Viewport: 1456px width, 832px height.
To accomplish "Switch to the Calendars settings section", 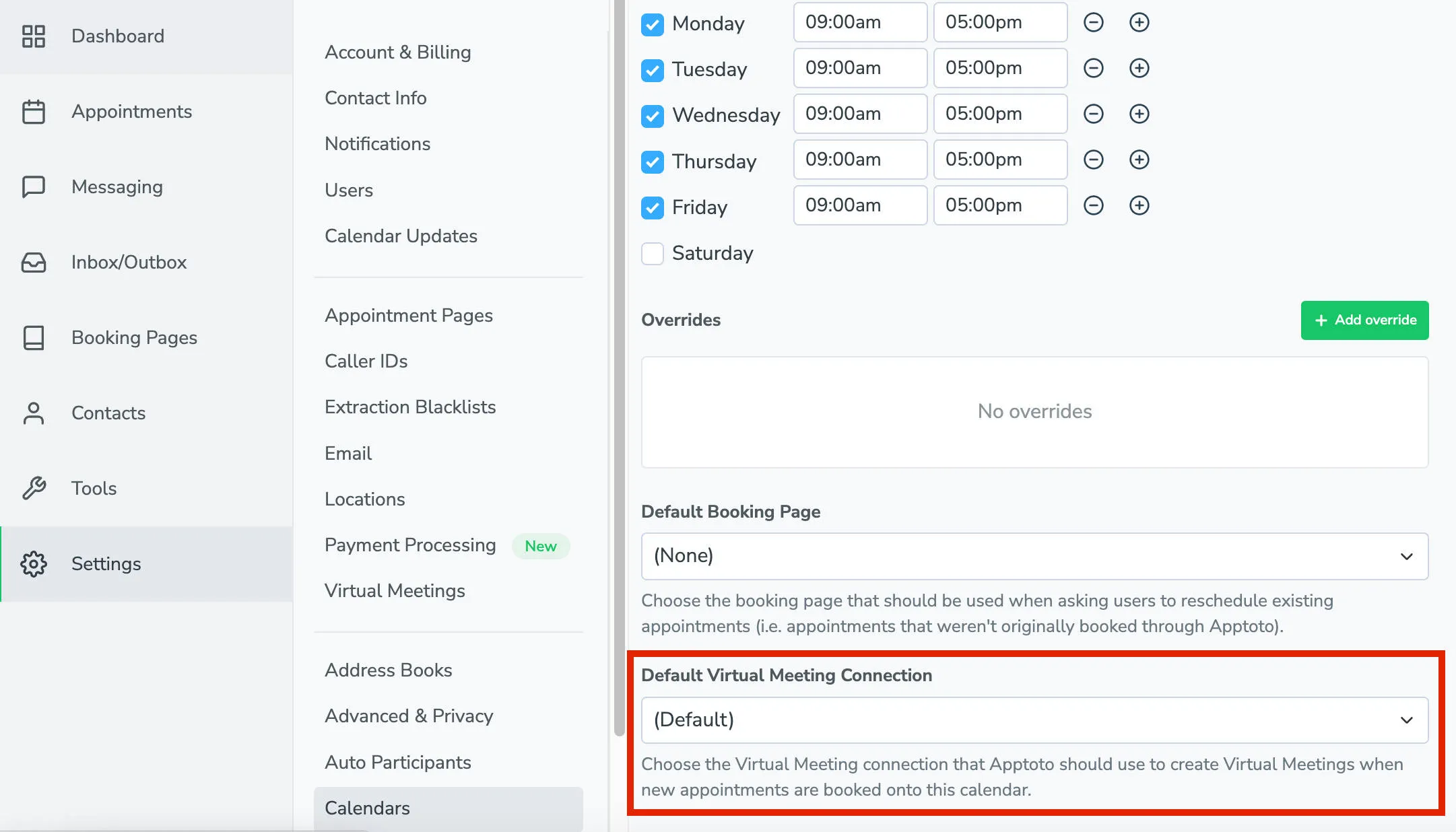I will click(x=367, y=808).
